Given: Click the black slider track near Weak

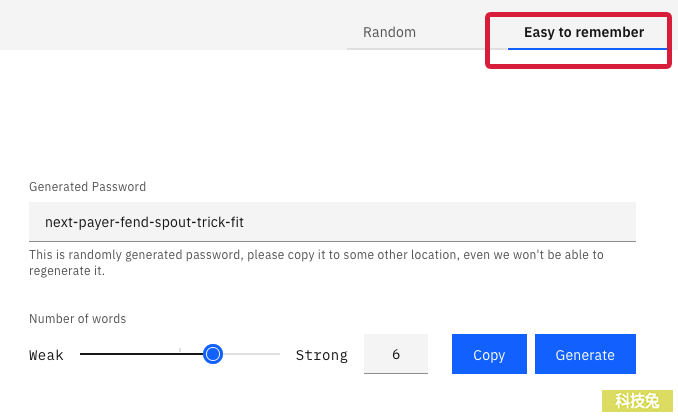Looking at the screenshot, I should click(141, 354).
